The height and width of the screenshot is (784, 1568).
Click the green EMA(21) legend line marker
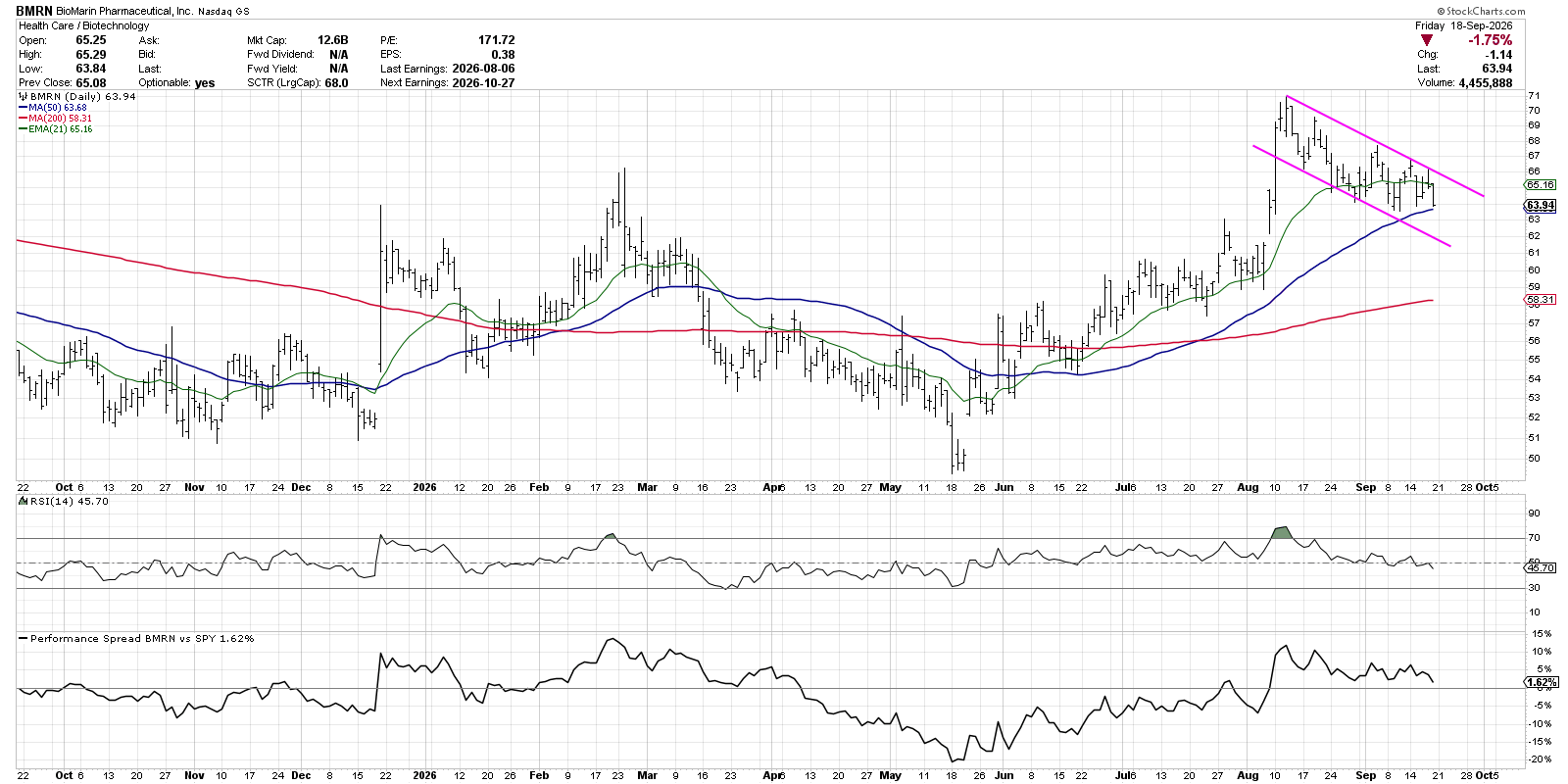coord(23,129)
